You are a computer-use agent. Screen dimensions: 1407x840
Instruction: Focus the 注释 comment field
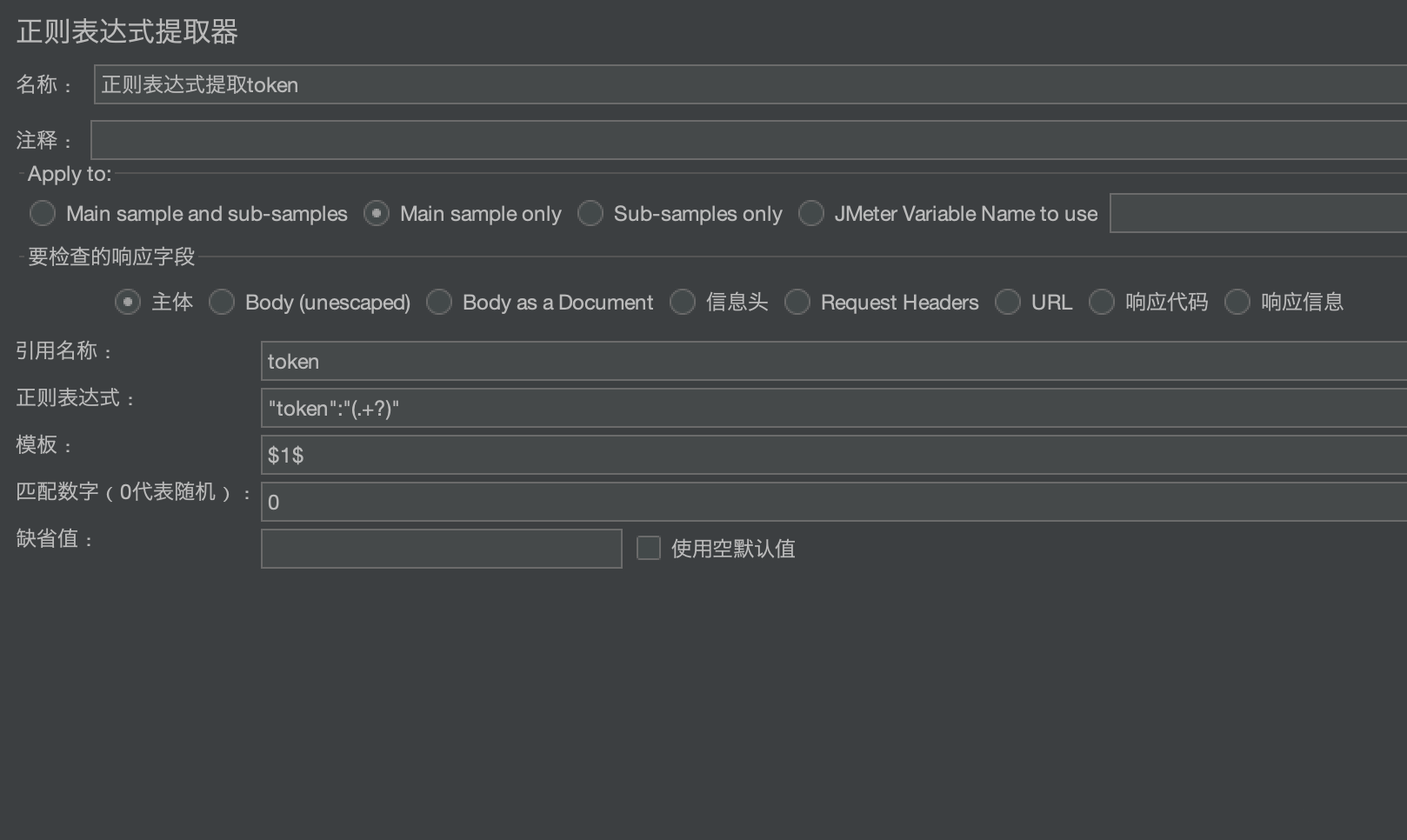pyautogui.click(x=748, y=140)
